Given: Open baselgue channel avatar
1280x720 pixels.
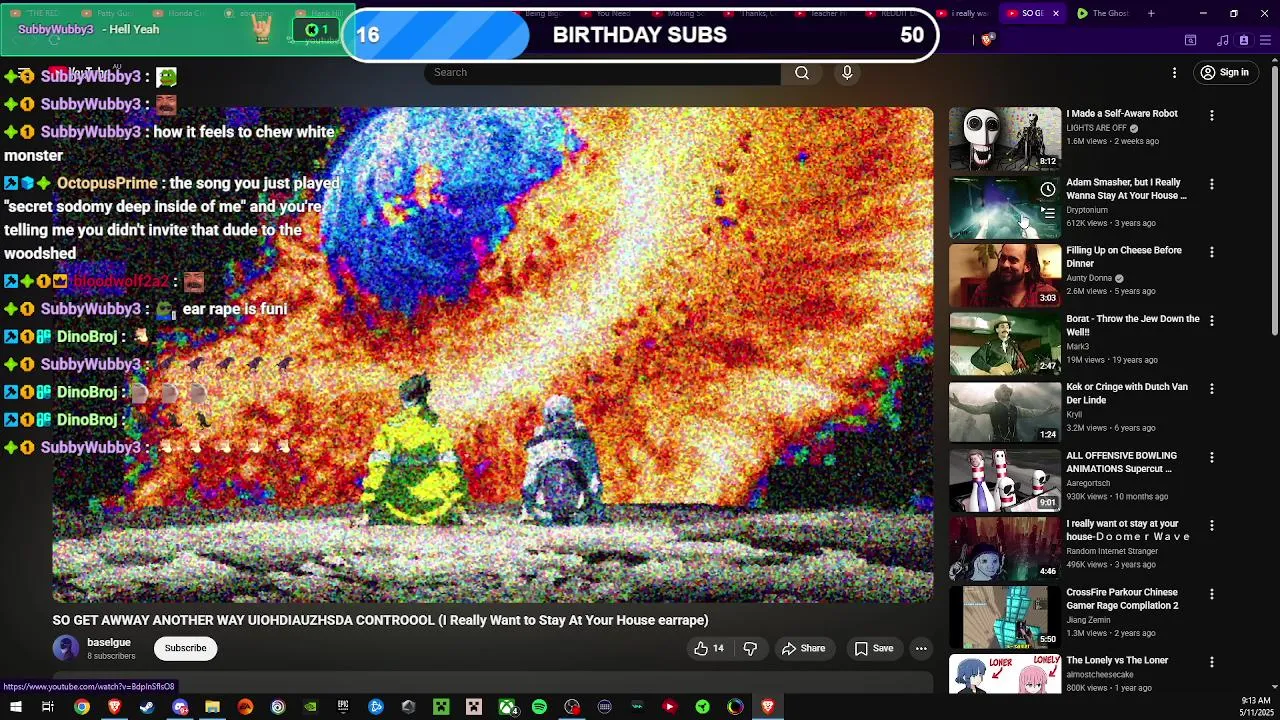Looking at the screenshot, I should (x=66, y=648).
